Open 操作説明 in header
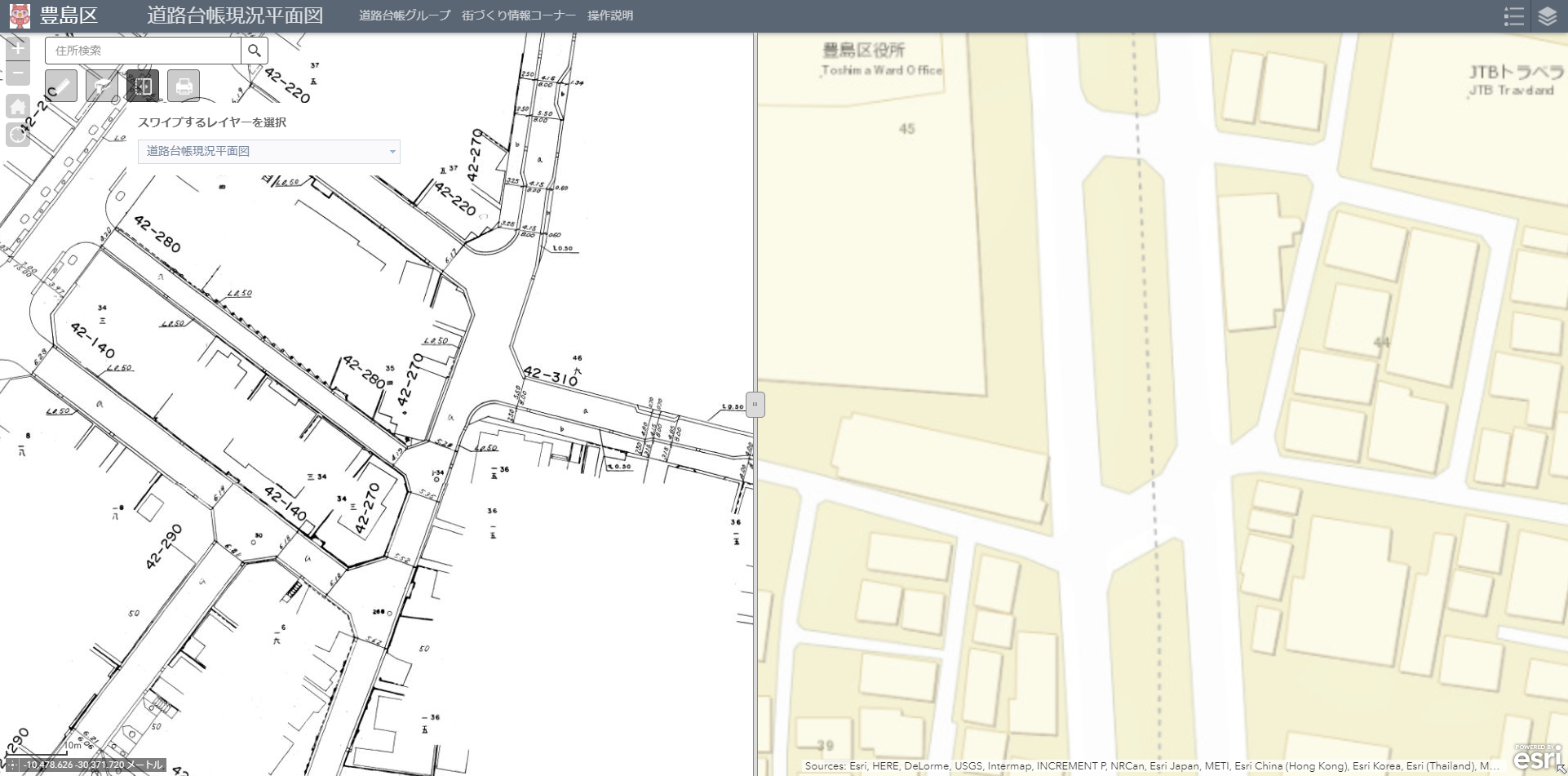The width and height of the screenshot is (1568, 776). pos(609,16)
